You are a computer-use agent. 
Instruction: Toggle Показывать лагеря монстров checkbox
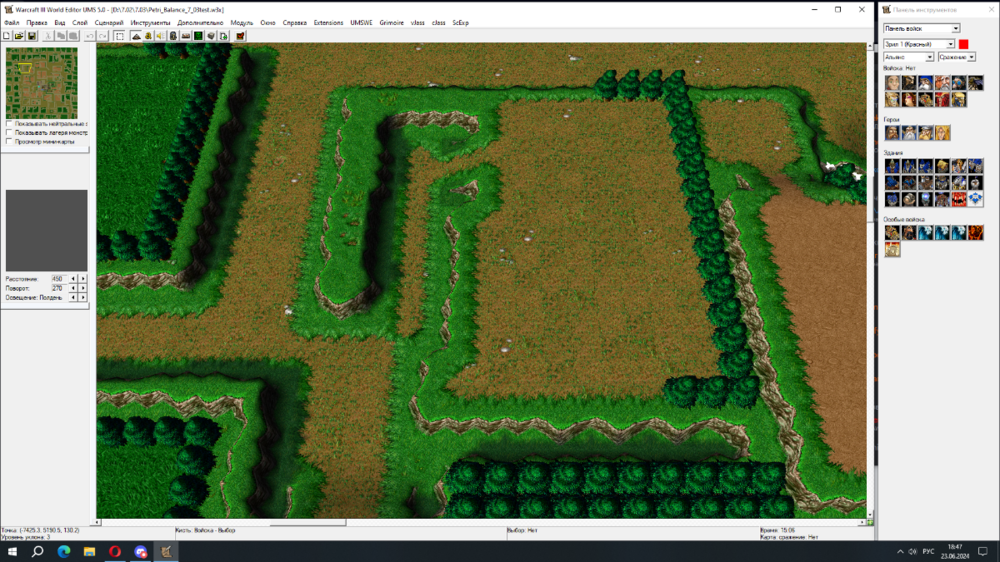9,133
